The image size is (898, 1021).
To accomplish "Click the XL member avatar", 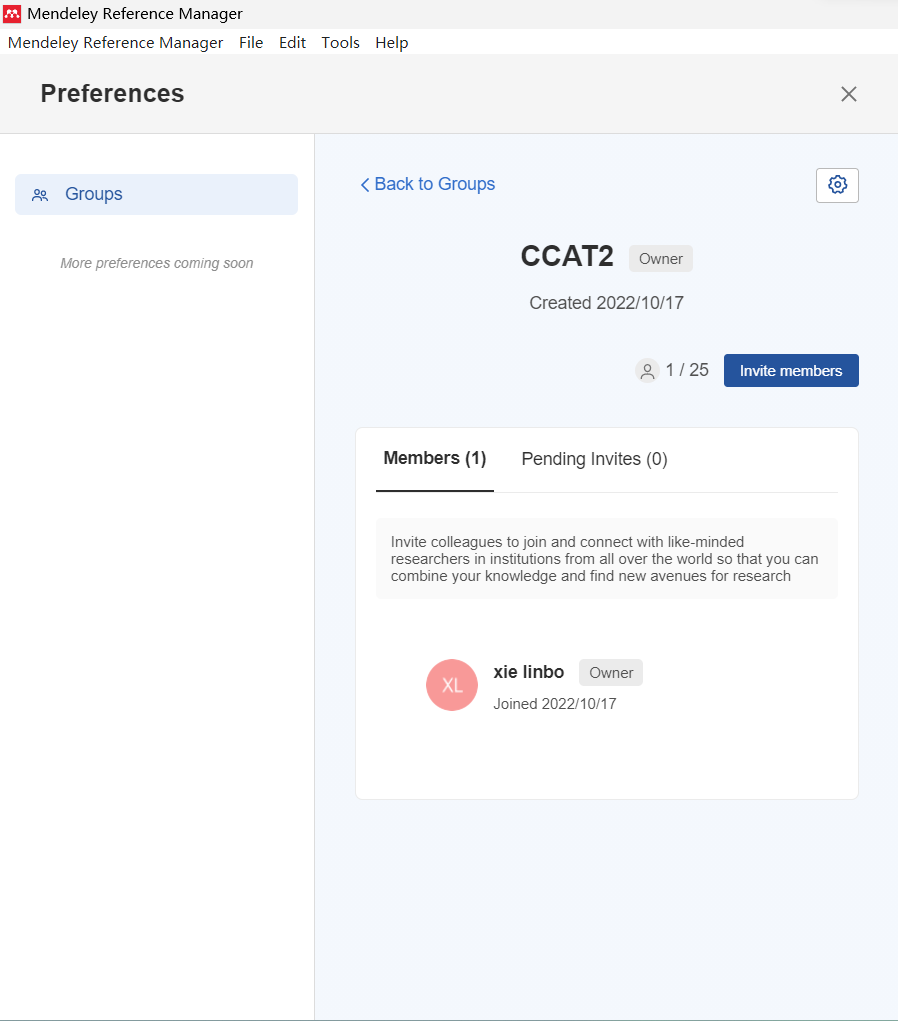I will coord(452,685).
